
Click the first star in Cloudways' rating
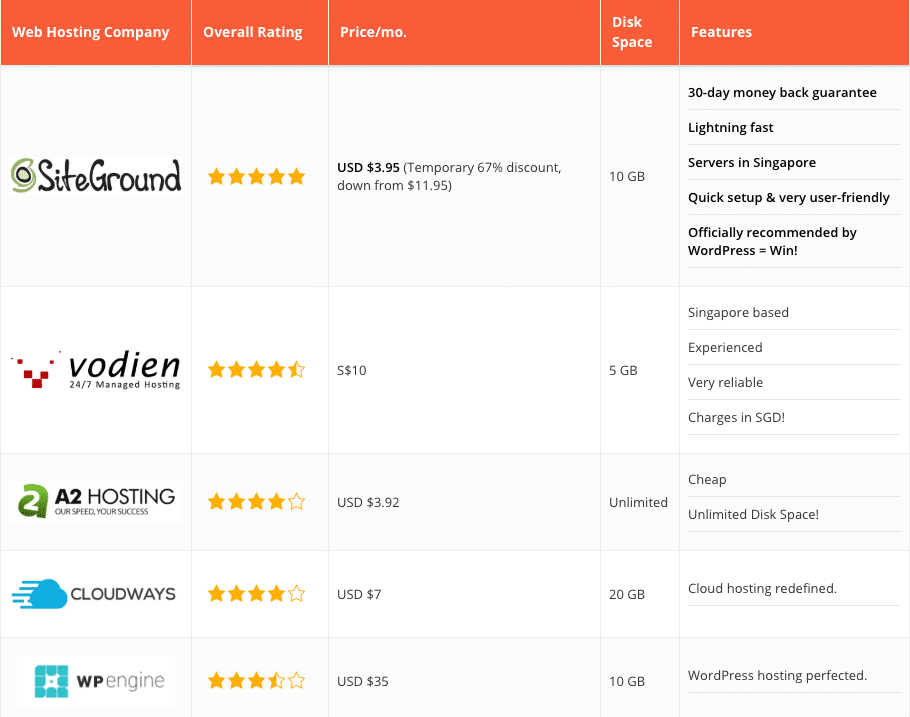click(x=217, y=593)
